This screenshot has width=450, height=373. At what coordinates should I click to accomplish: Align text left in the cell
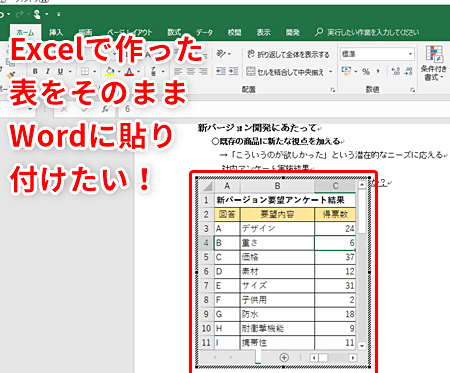click(178, 71)
